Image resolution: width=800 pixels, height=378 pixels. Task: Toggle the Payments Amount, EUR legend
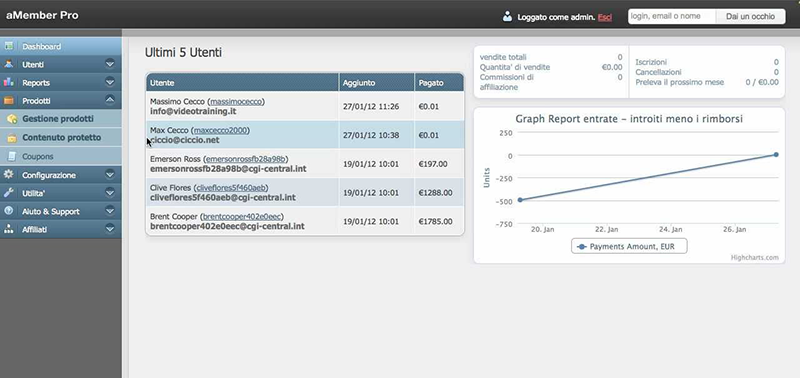629,246
